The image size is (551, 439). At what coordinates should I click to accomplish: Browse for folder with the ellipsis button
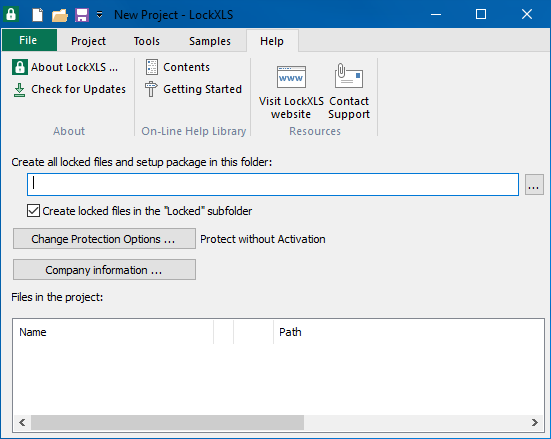(x=534, y=185)
